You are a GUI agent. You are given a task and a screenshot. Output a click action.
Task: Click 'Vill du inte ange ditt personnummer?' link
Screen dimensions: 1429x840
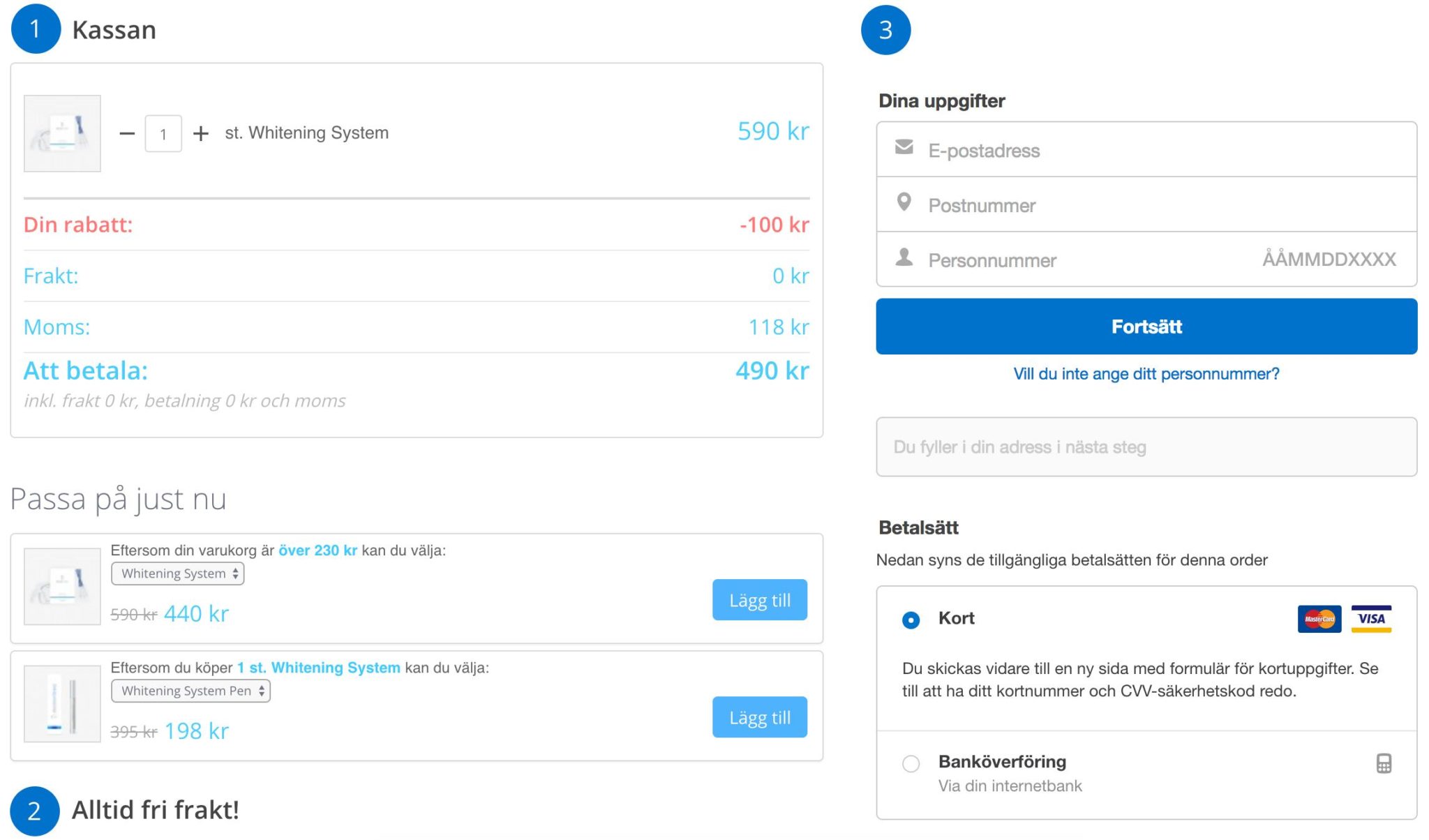(1146, 374)
